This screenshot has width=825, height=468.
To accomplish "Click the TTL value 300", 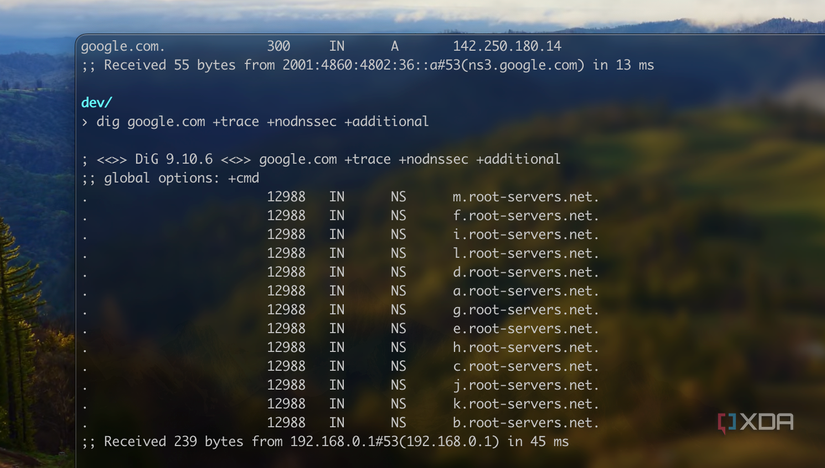I will pos(278,46).
